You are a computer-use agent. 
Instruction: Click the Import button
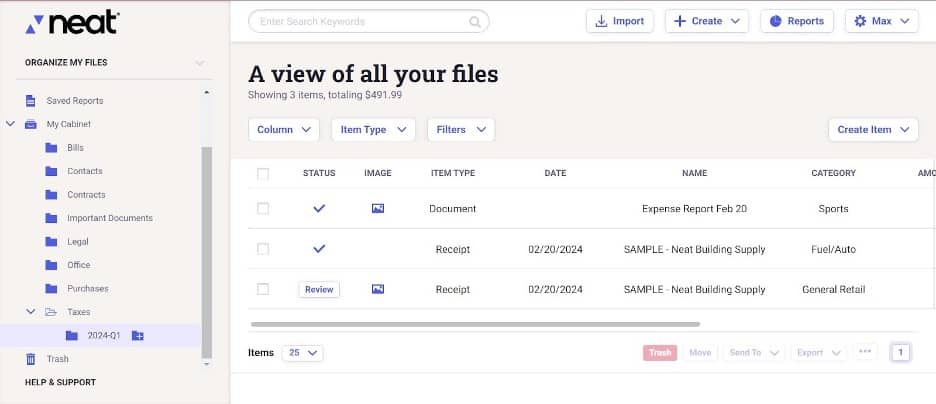619,21
